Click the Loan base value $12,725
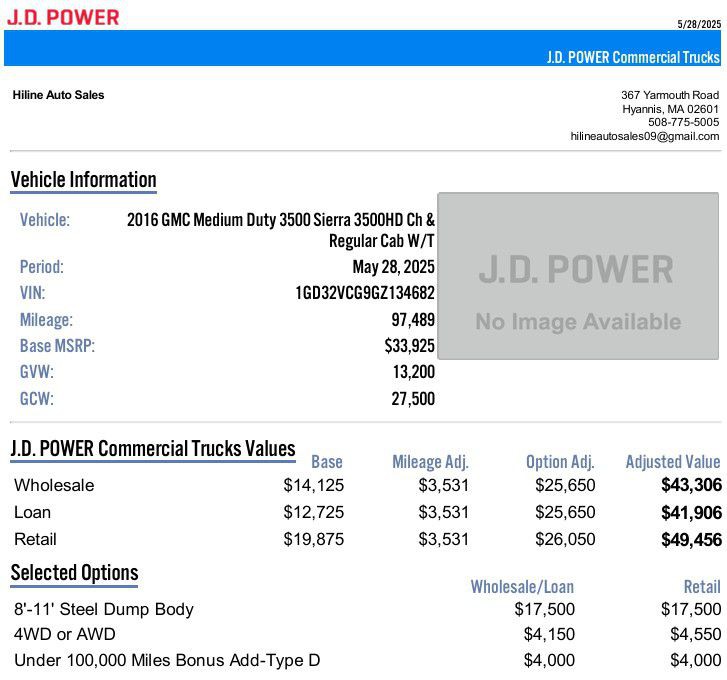 pos(314,513)
